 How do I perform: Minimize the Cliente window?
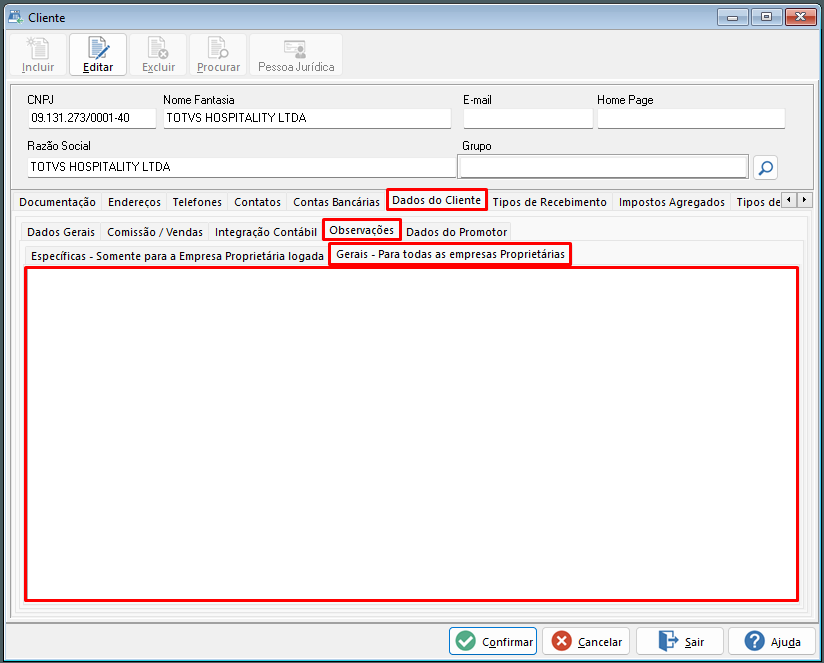point(732,17)
